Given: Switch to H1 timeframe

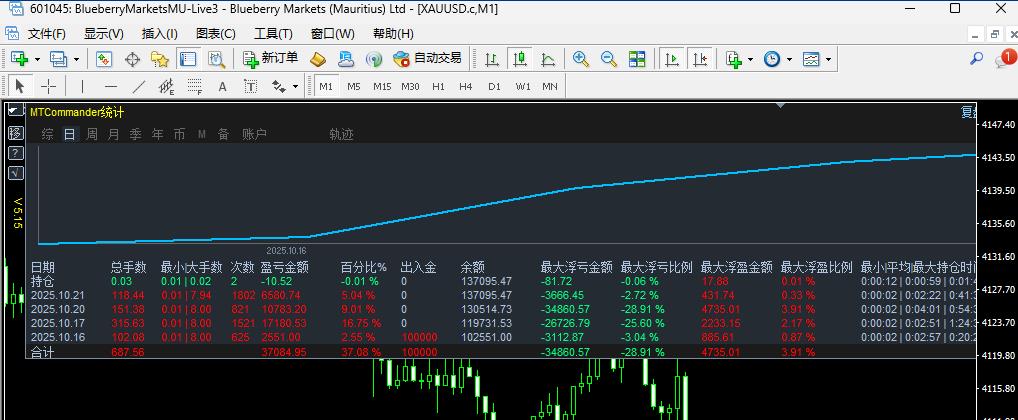Looking at the screenshot, I should (438, 86).
